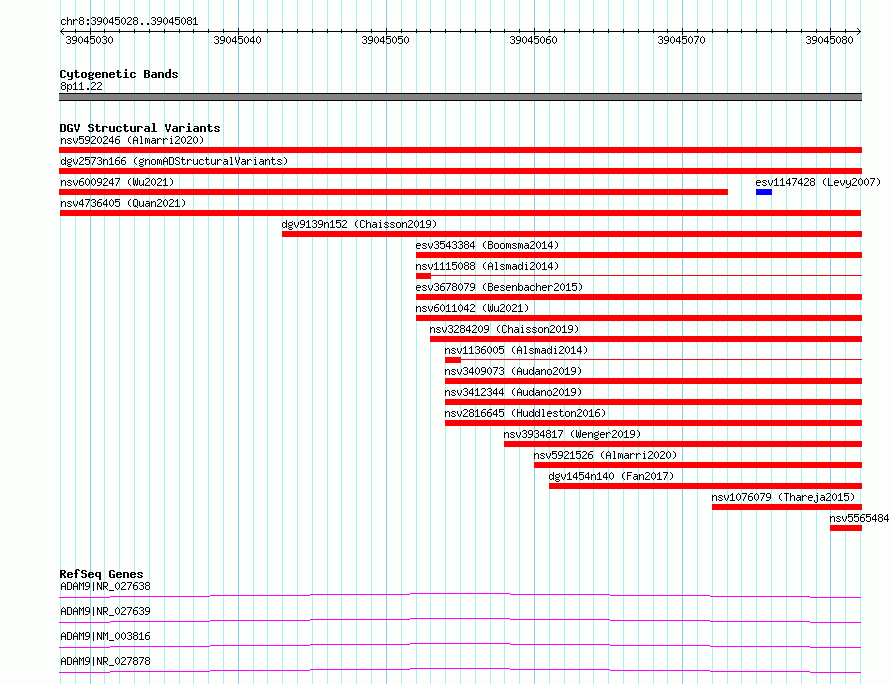Click the short red bar under nsv5565484
Screen dimensions: 890x684
point(846,528)
